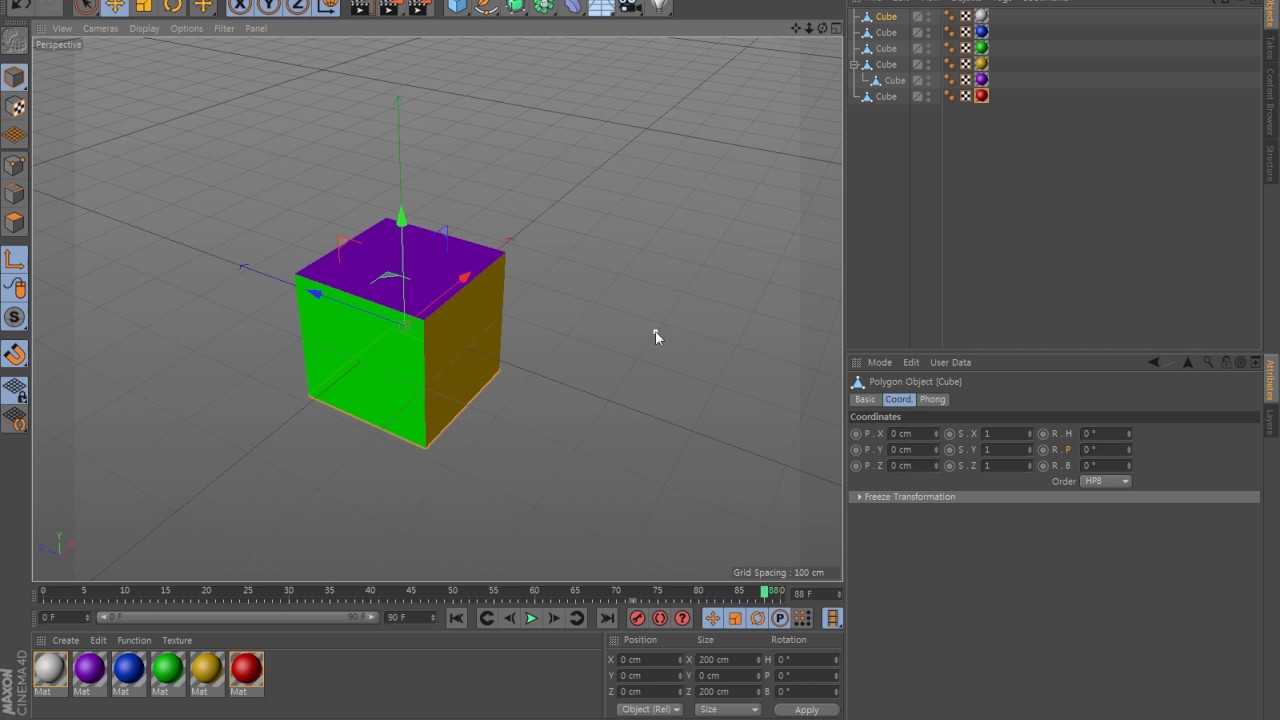1280x720 pixels.
Task: Click the R . H rotation input field
Action: tap(1106, 434)
